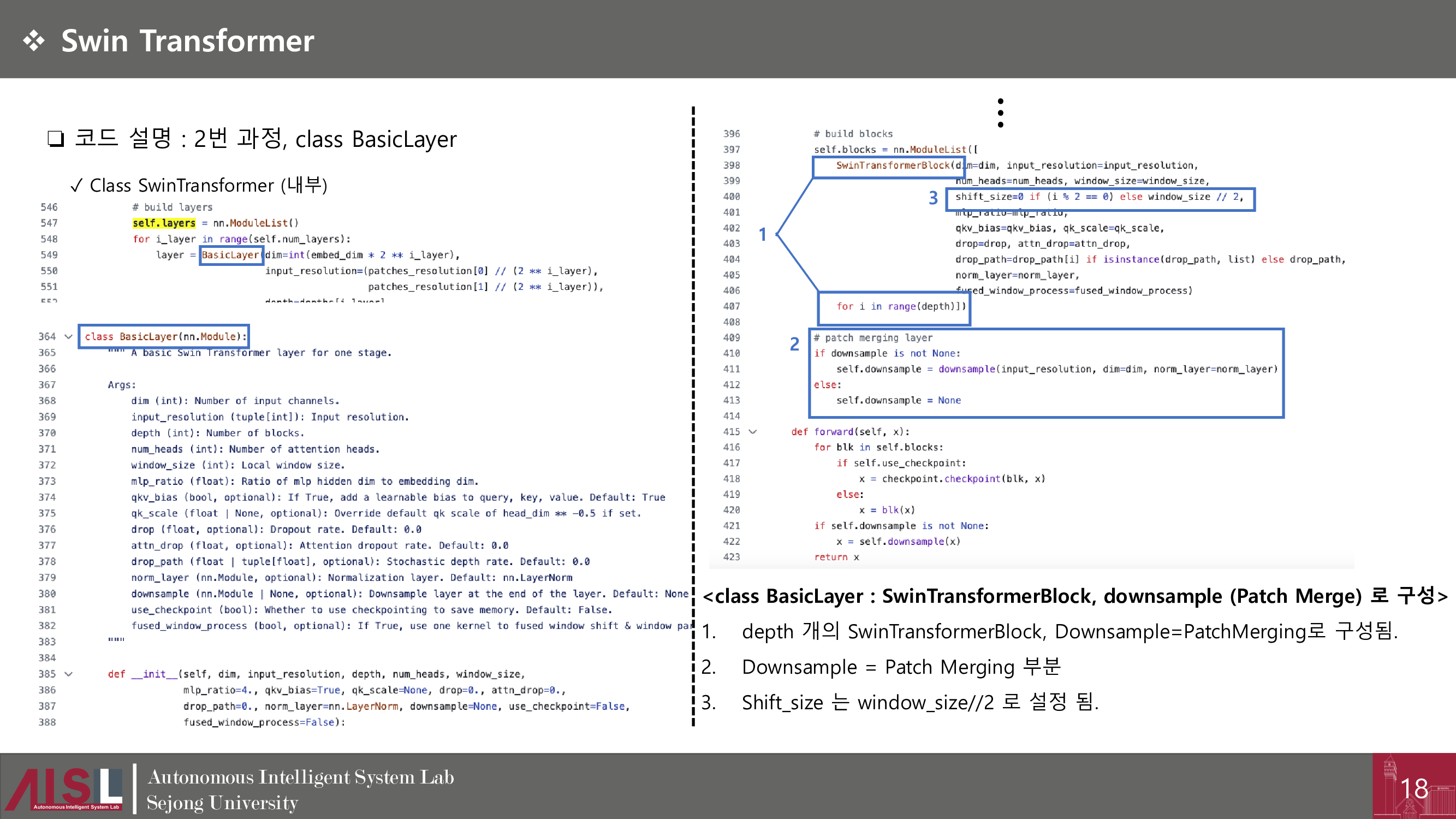
Task: Click the boxed class BasicLayer(nn.Module) definition
Action: point(164,337)
